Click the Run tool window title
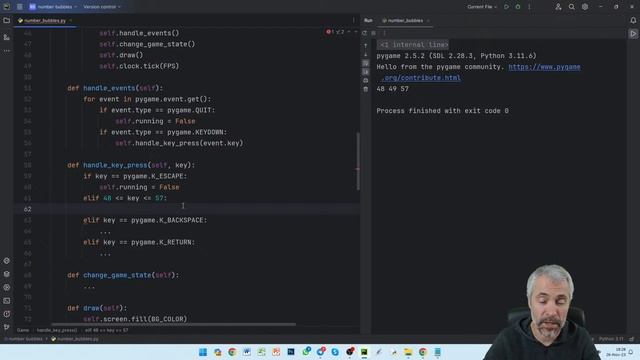 pyautogui.click(x=368, y=20)
